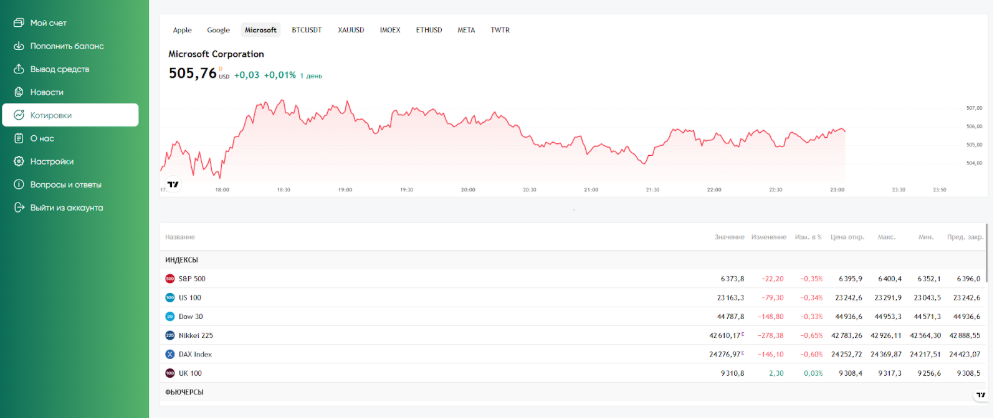Click the TradingView logo on the chart
Viewport: 993px width, 418px height.
pyautogui.click(x=173, y=184)
